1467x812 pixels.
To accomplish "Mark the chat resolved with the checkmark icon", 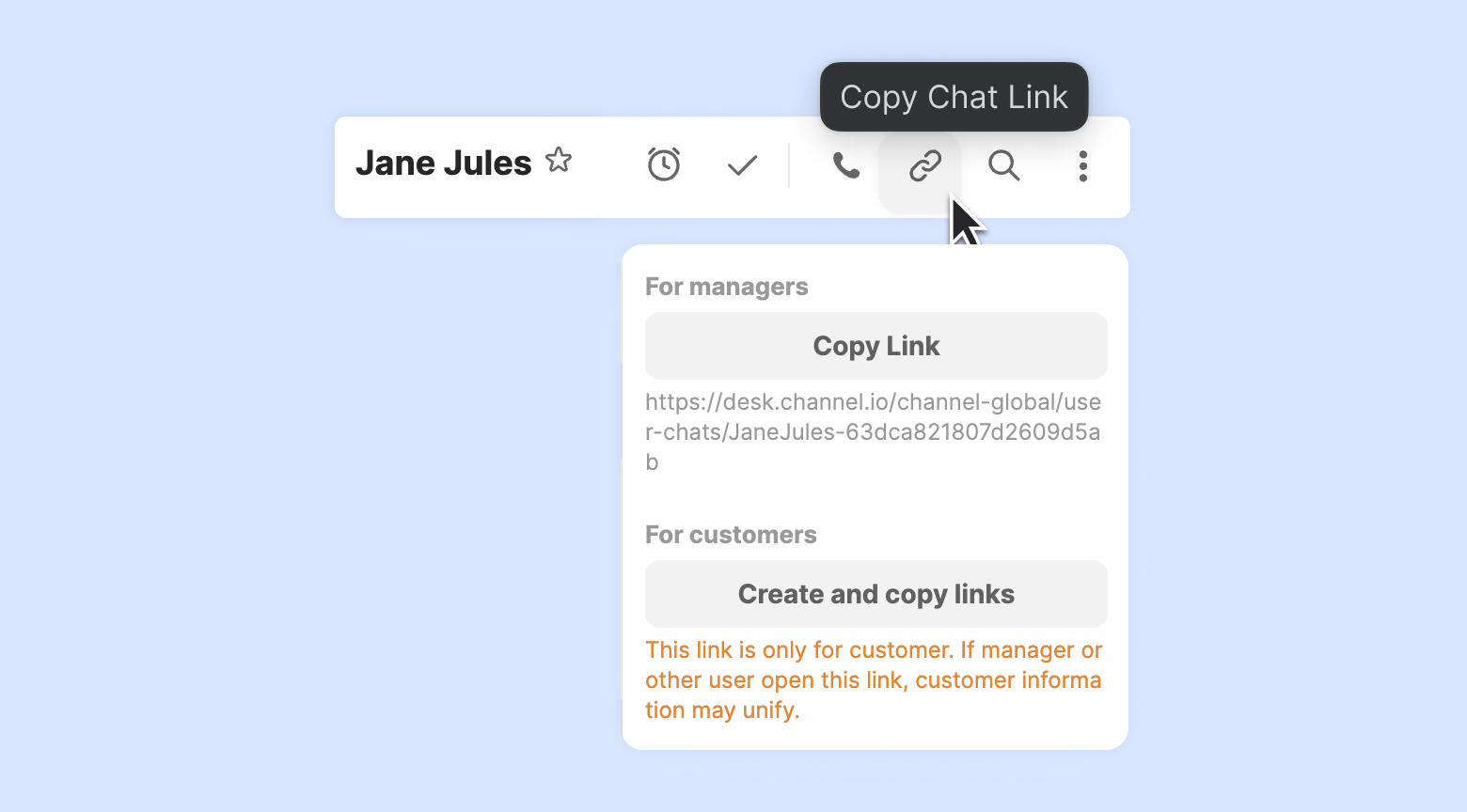I will 742,166.
